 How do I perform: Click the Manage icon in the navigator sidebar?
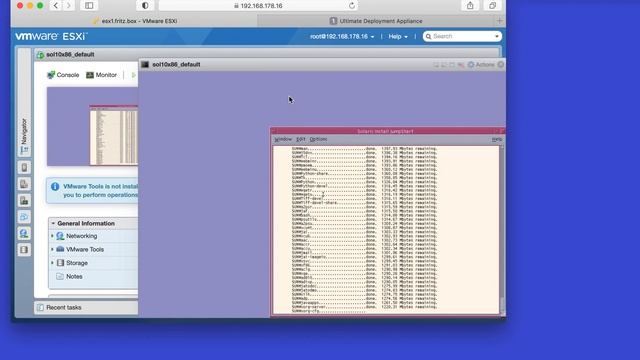click(24, 184)
